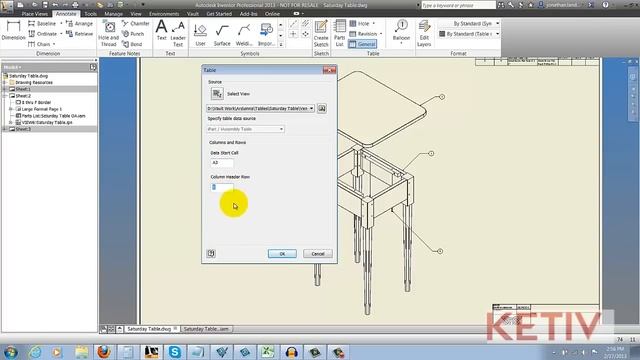Image resolution: width=640 pixels, height=360 pixels.
Task: Click the Column Header Row field
Action: pos(222,187)
